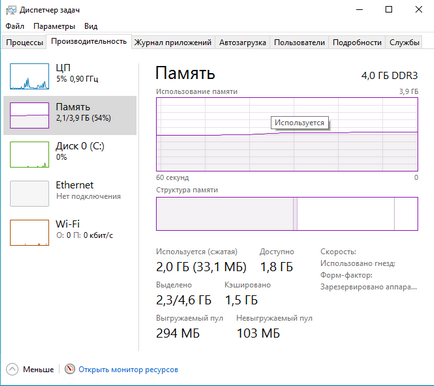Click the ЦП usage graph thumbnail
Screen dimensions: 434x386
click(x=29, y=76)
